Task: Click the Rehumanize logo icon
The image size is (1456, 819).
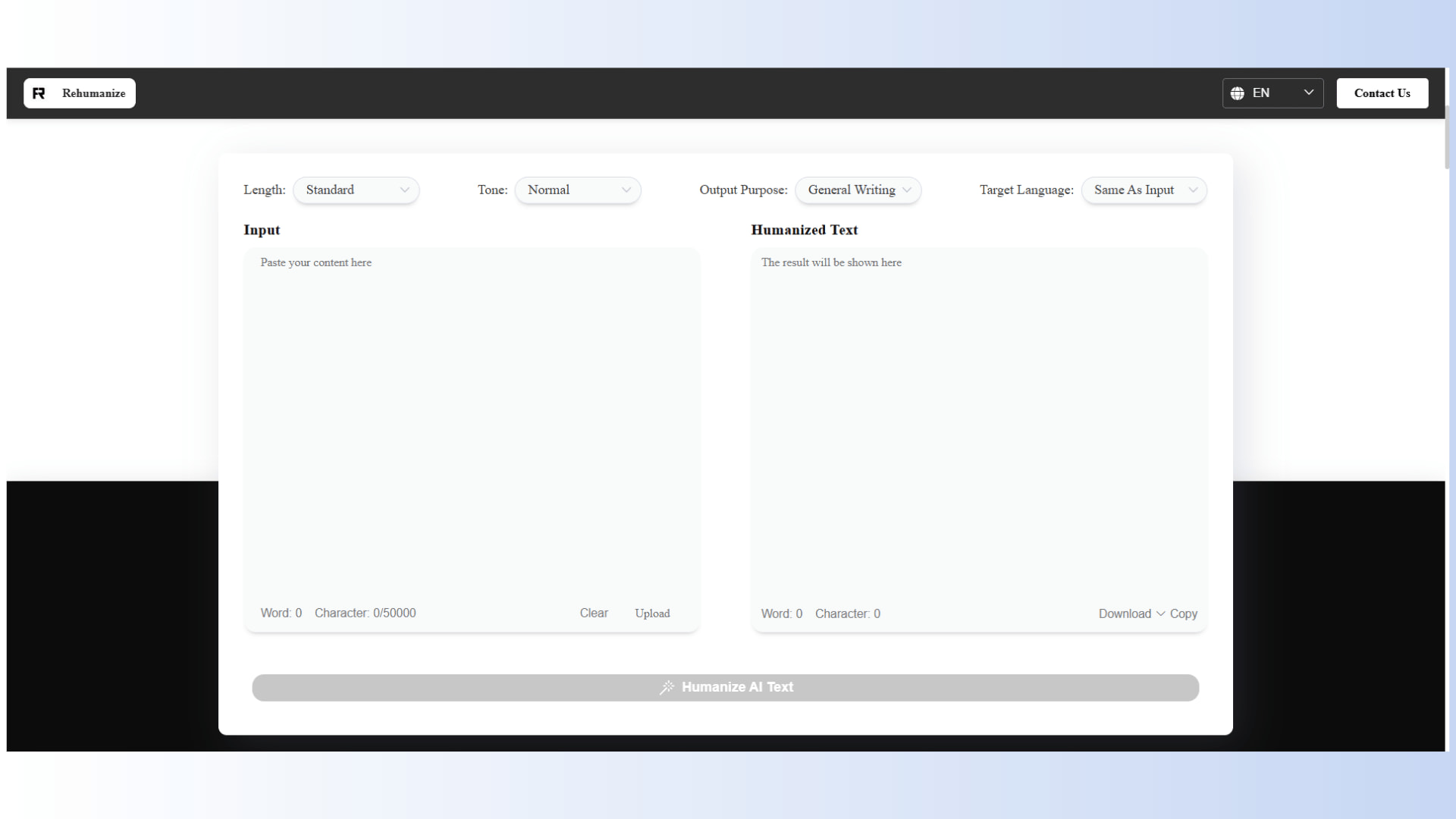Action: coord(39,93)
